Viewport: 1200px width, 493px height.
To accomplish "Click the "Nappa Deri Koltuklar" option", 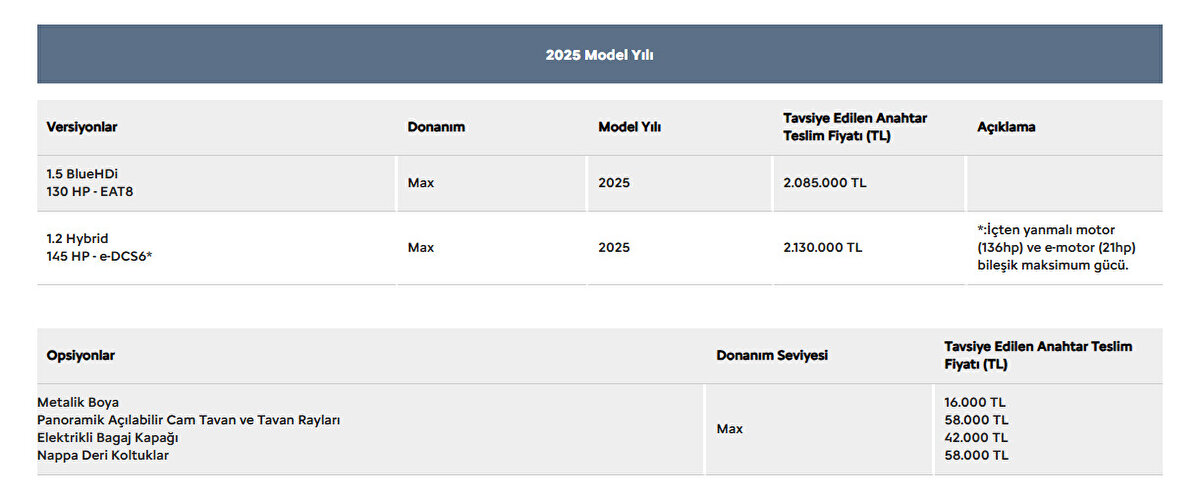I will click(x=103, y=455).
